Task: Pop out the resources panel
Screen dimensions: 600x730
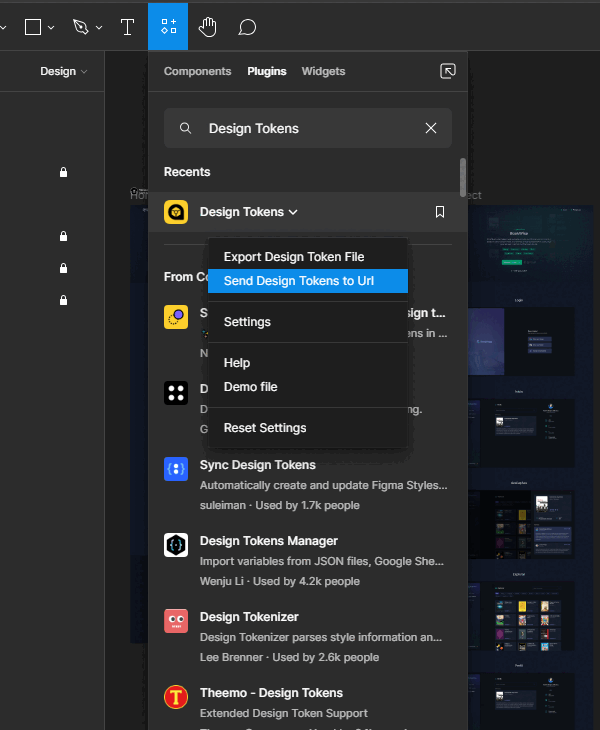Action: [x=448, y=71]
